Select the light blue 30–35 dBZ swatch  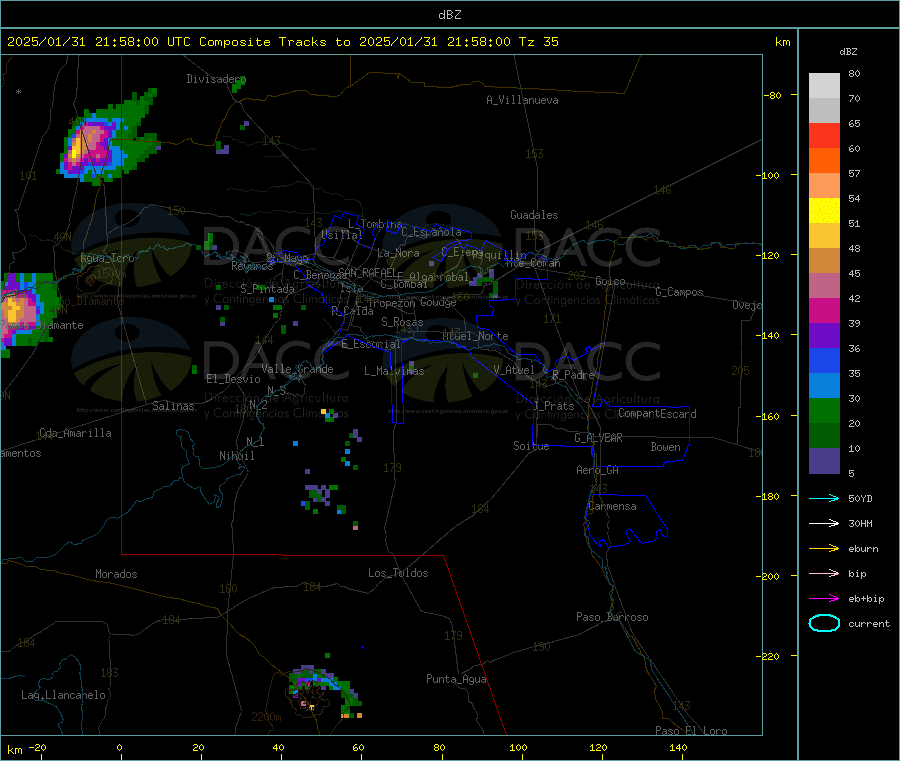[x=824, y=386]
